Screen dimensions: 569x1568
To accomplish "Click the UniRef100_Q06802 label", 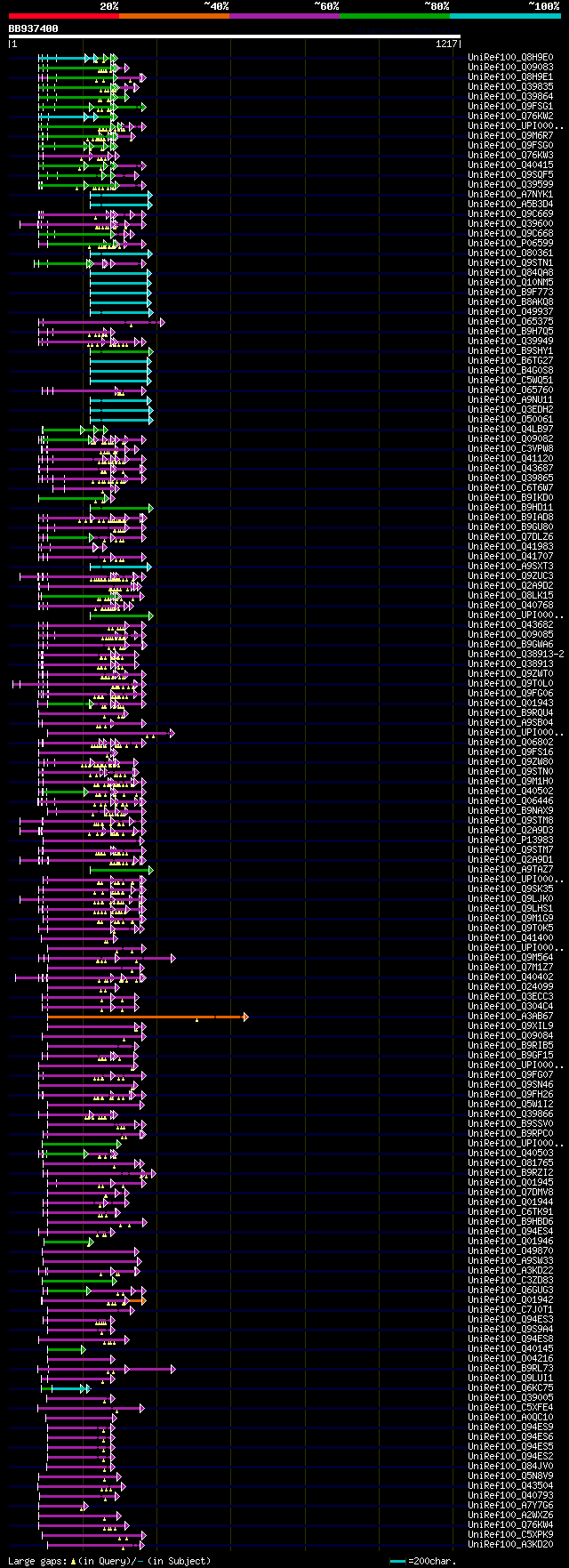I will point(510,743).
